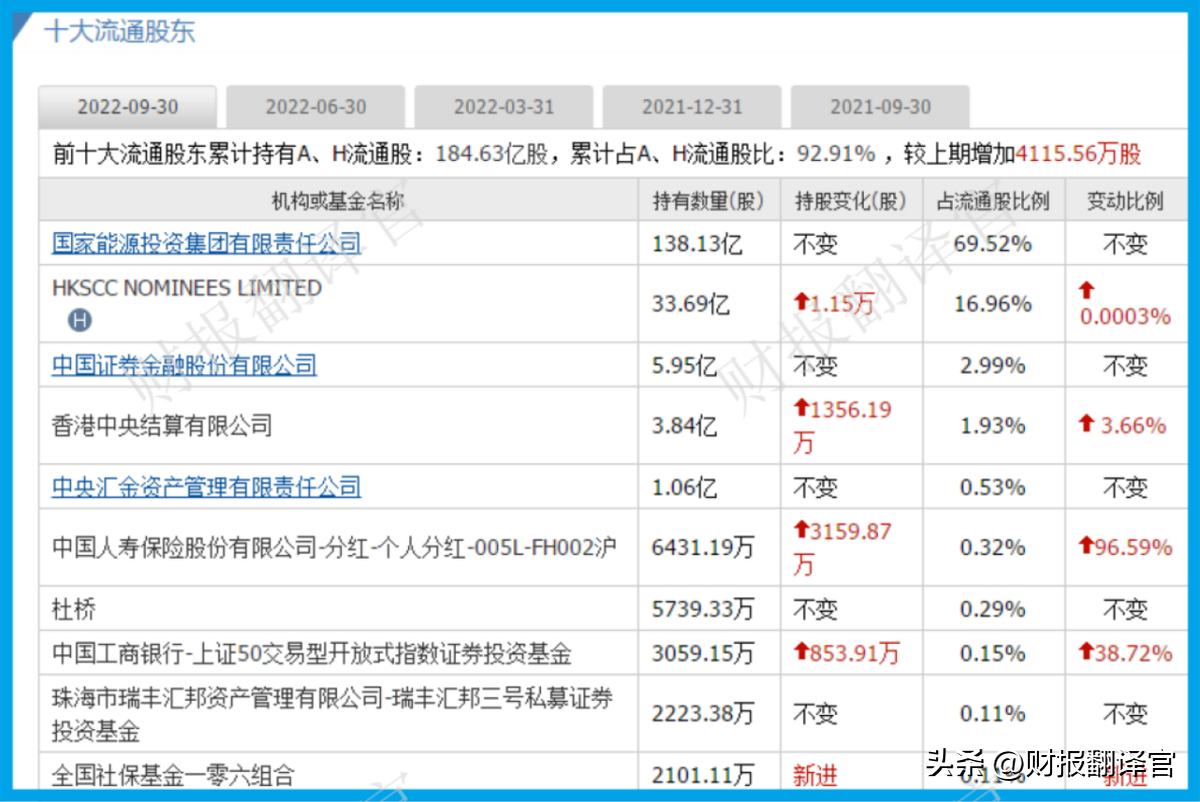Click the 1356.19万 share increase value
Screen dimensions: 1200x802
pyautogui.click(x=842, y=426)
